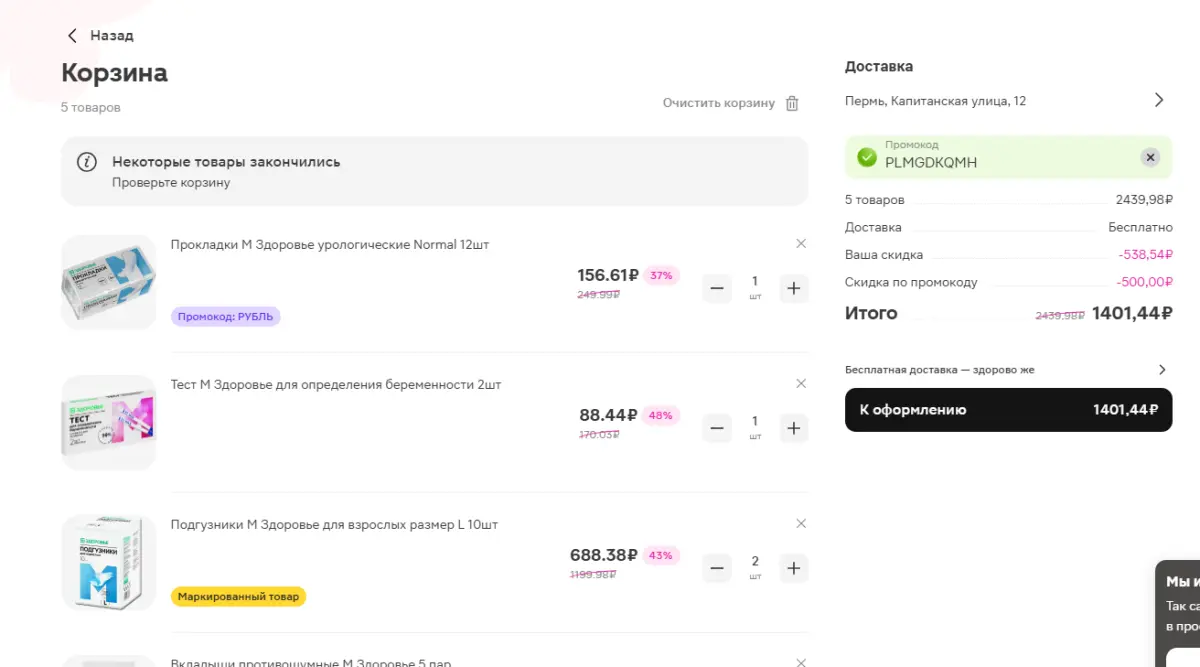The image size is (1200, 667).
Task: Click the info icon in the notice banner
Action: (x=88, y=161)
